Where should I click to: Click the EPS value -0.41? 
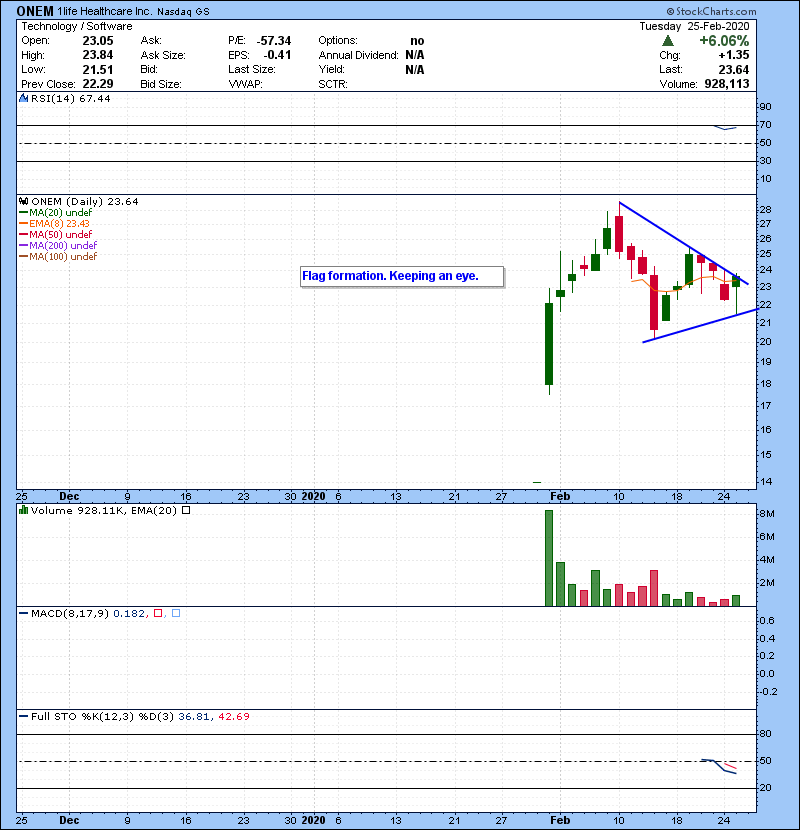tap(277, 55)
